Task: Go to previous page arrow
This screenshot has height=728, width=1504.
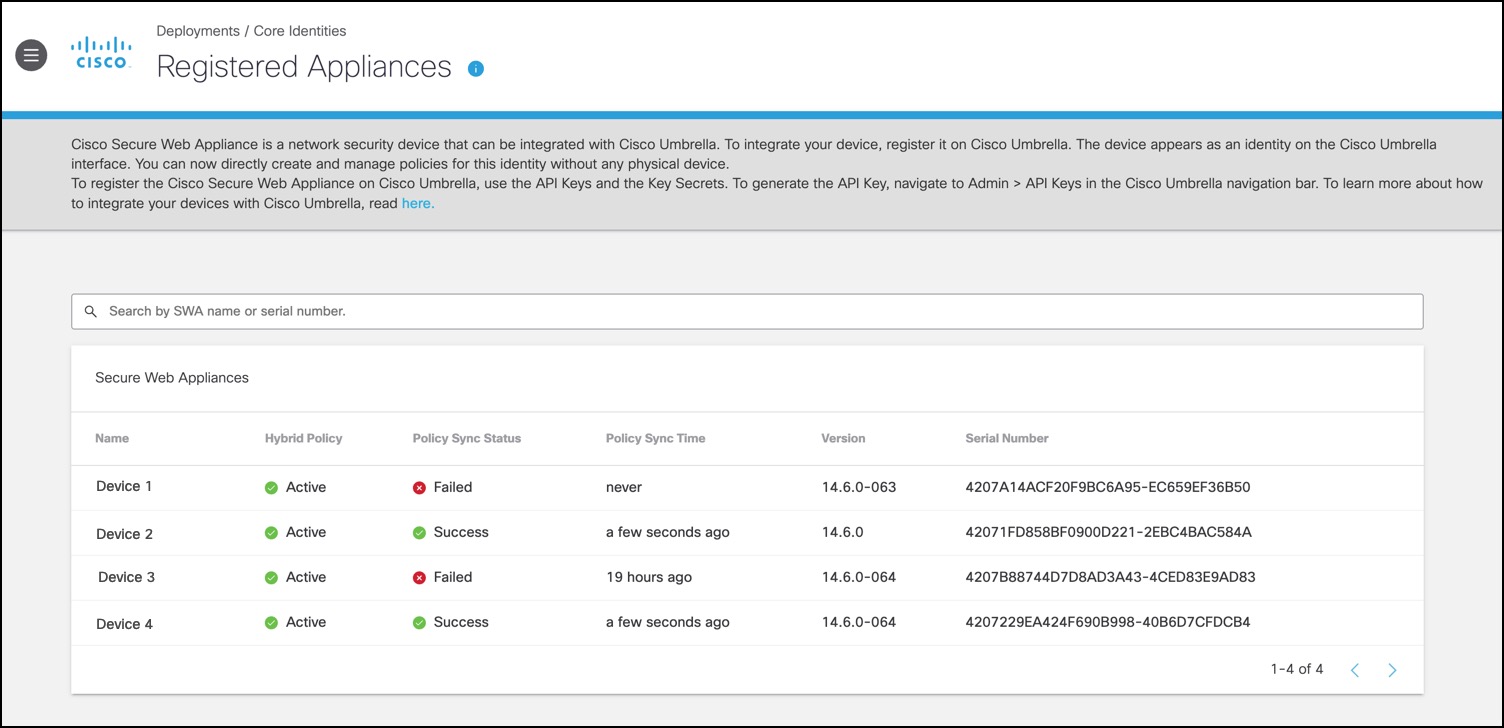Action: pos(1355,670)
